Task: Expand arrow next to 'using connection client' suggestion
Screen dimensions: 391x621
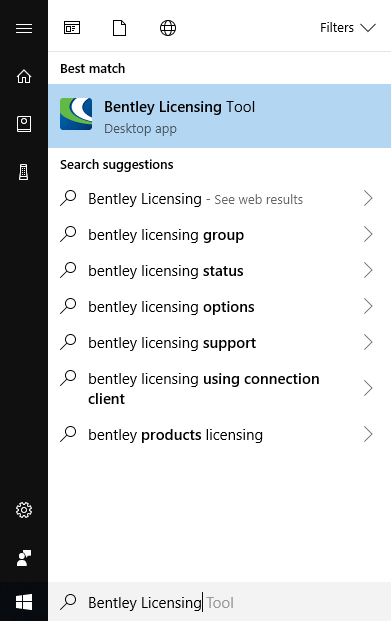Action: (368, 388)
